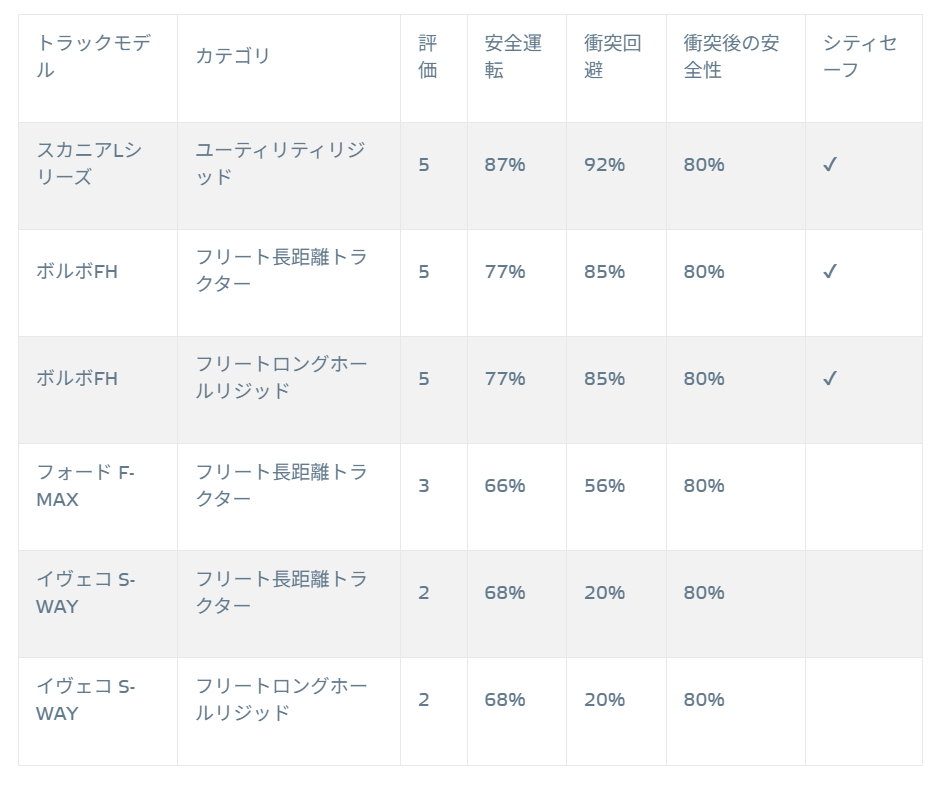Click the ユーティリティリジッド category cell

pyautogui.click(x=280, y=164)
